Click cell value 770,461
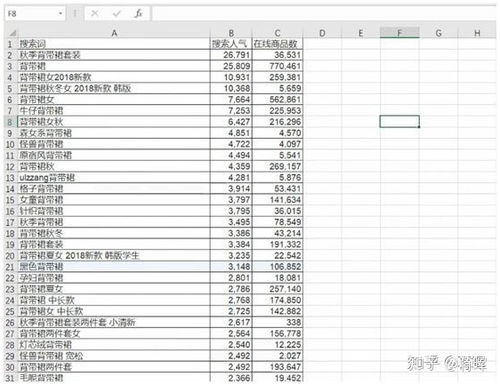Screen dimensions: 500x385 277,66
